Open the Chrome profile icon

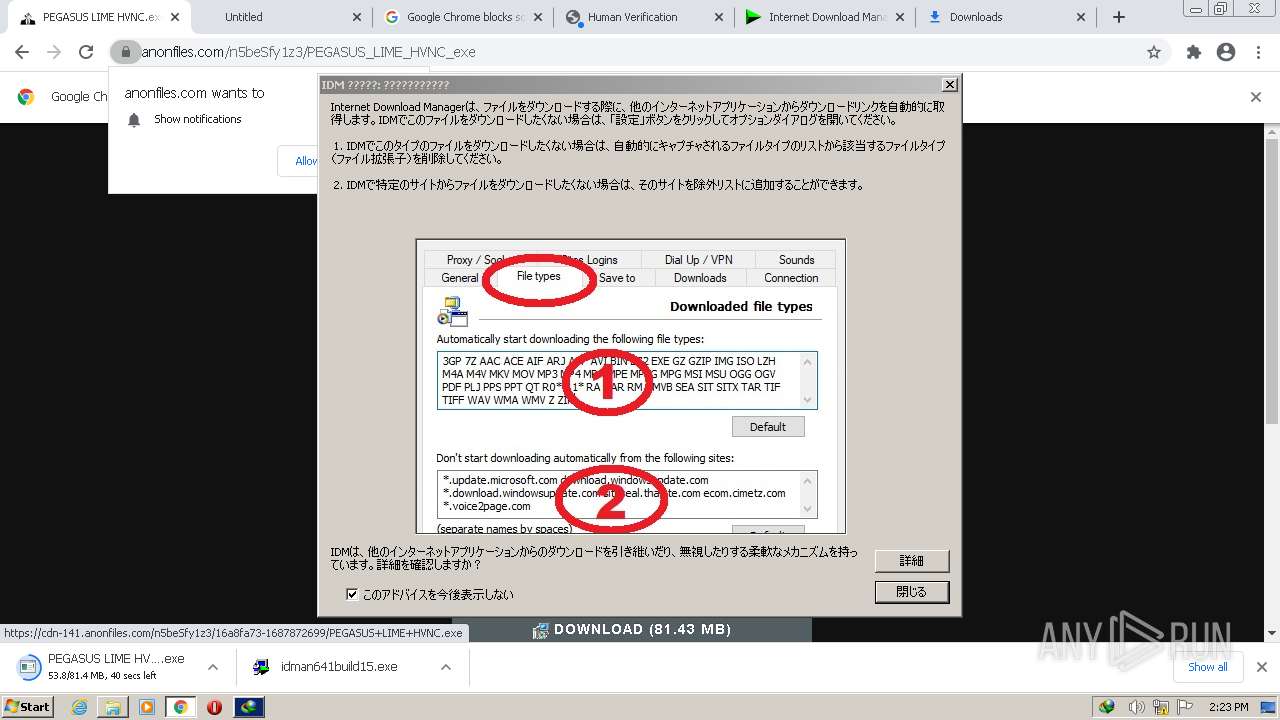[x=1226, y=52]
